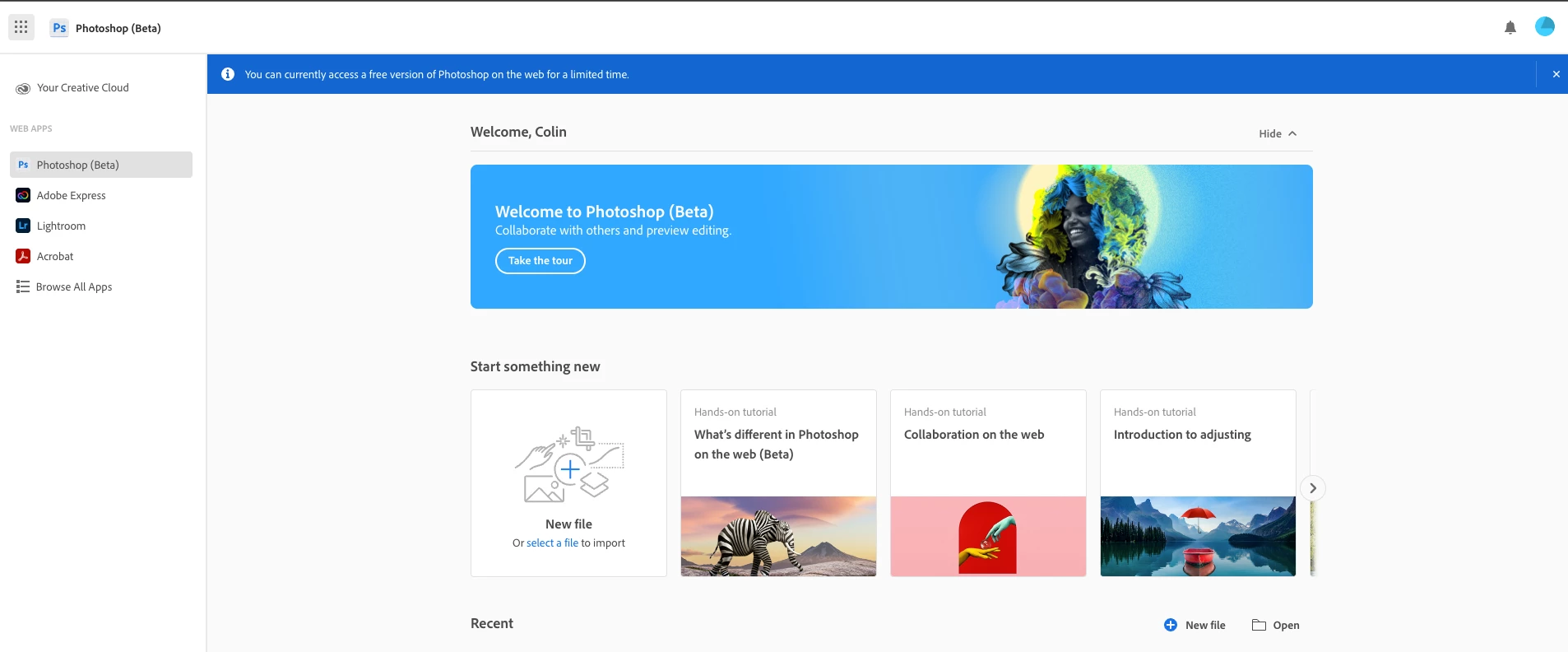The image size is (1568, 652).
Task: Click the Adobe Express sidebar icon
Action: [23, 195]
